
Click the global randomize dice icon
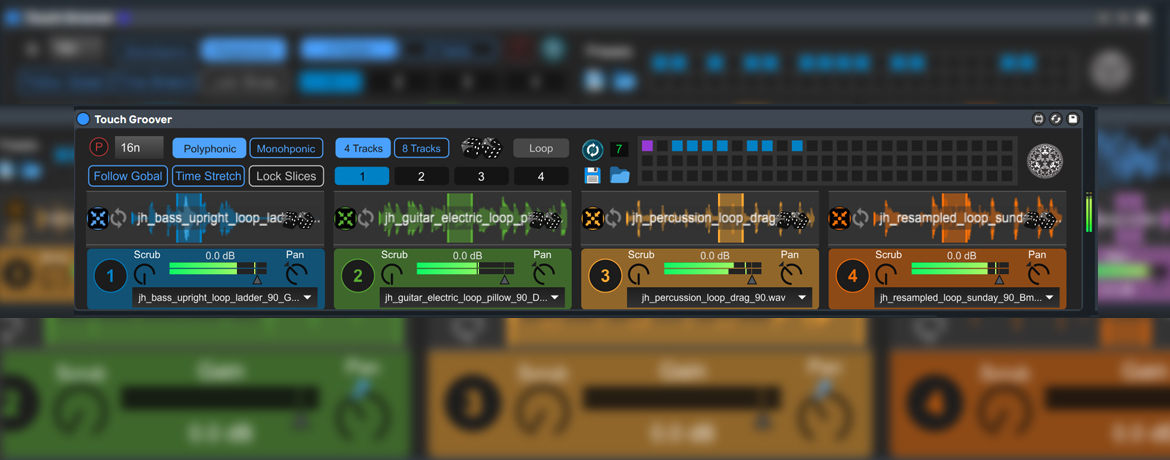481,148
